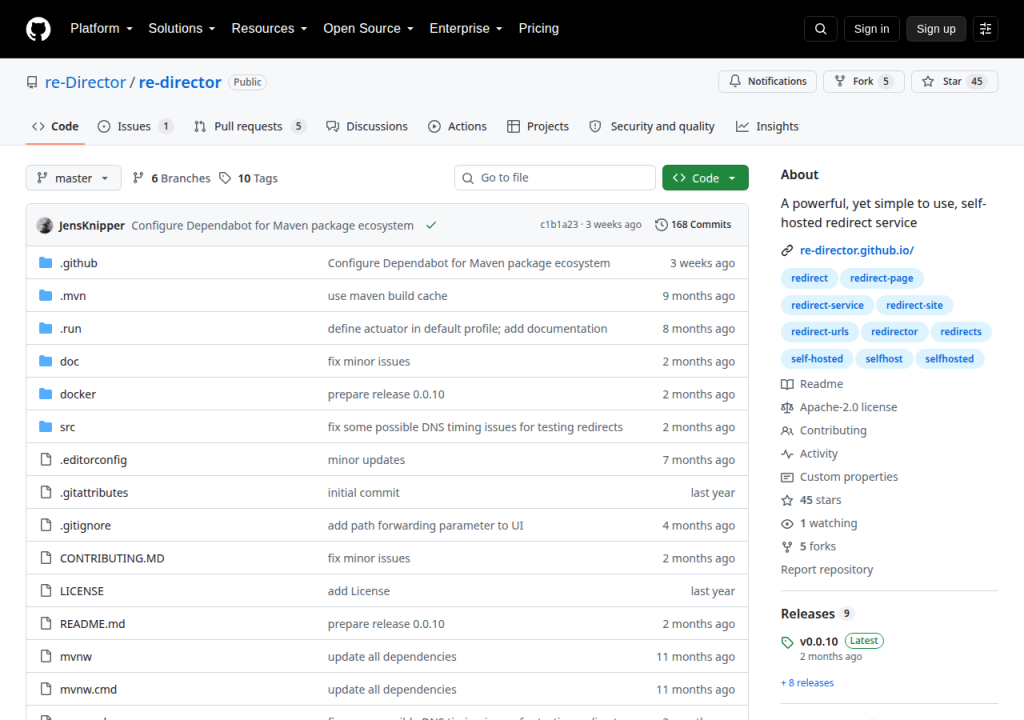Image resolution: width=1024 pixels, height=720 pixels.
Task: Open the search magnifier button
Action: pyautogui.click(x=820, y=29)
